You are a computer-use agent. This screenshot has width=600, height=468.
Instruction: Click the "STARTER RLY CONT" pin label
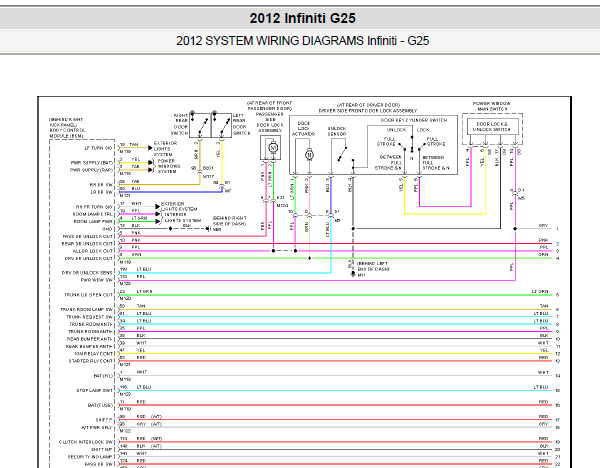(91, 361)
